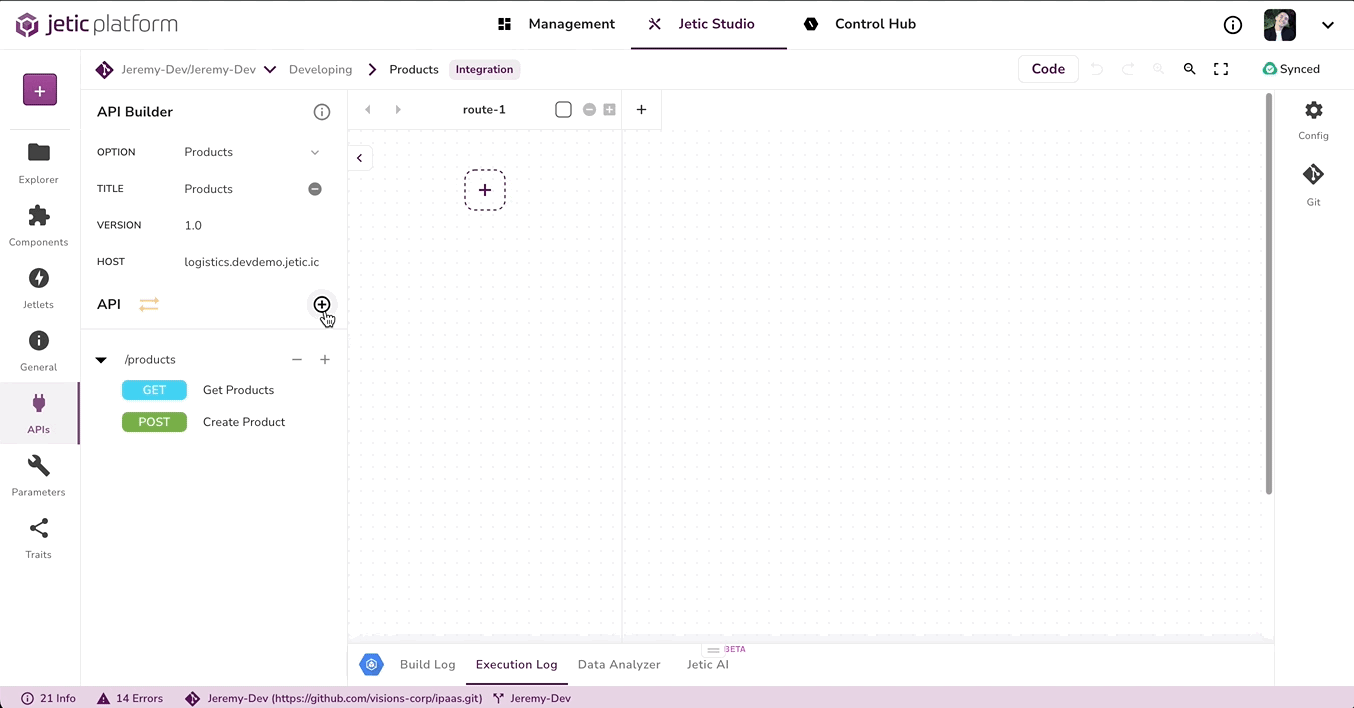The image size is (1354, 708).
Task: Go to next route arrow
Action: point(398,110)
